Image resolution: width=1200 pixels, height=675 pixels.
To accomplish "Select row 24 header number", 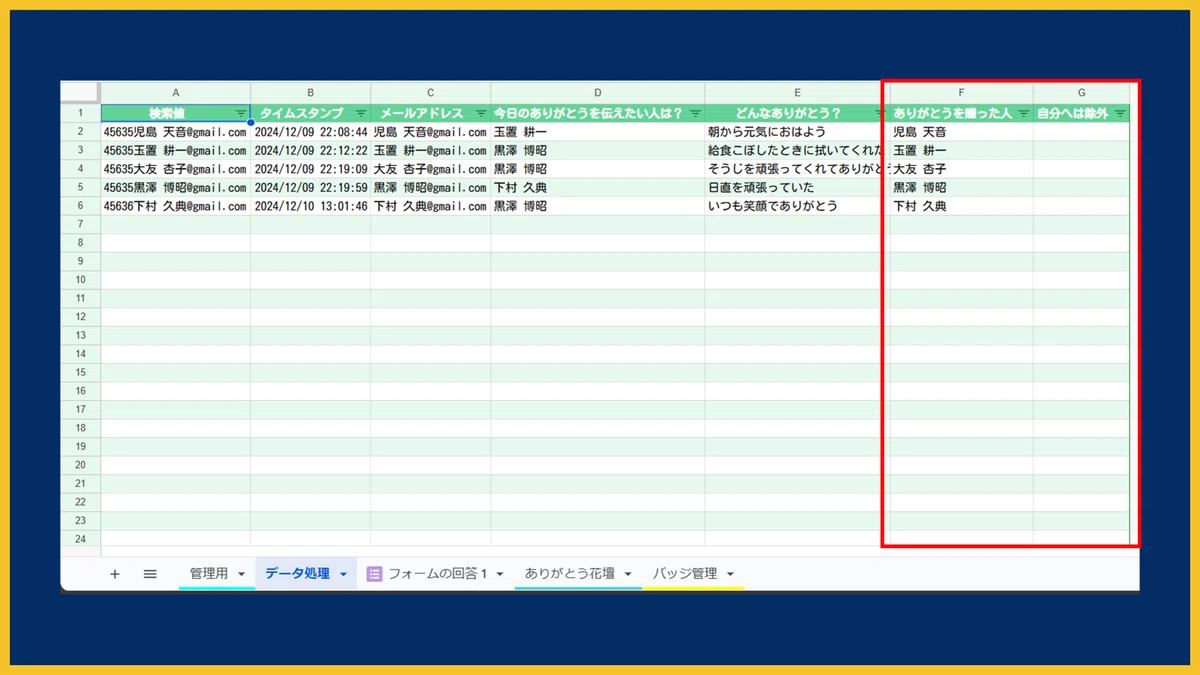I will pyautogui.click(x=80, y=540).
